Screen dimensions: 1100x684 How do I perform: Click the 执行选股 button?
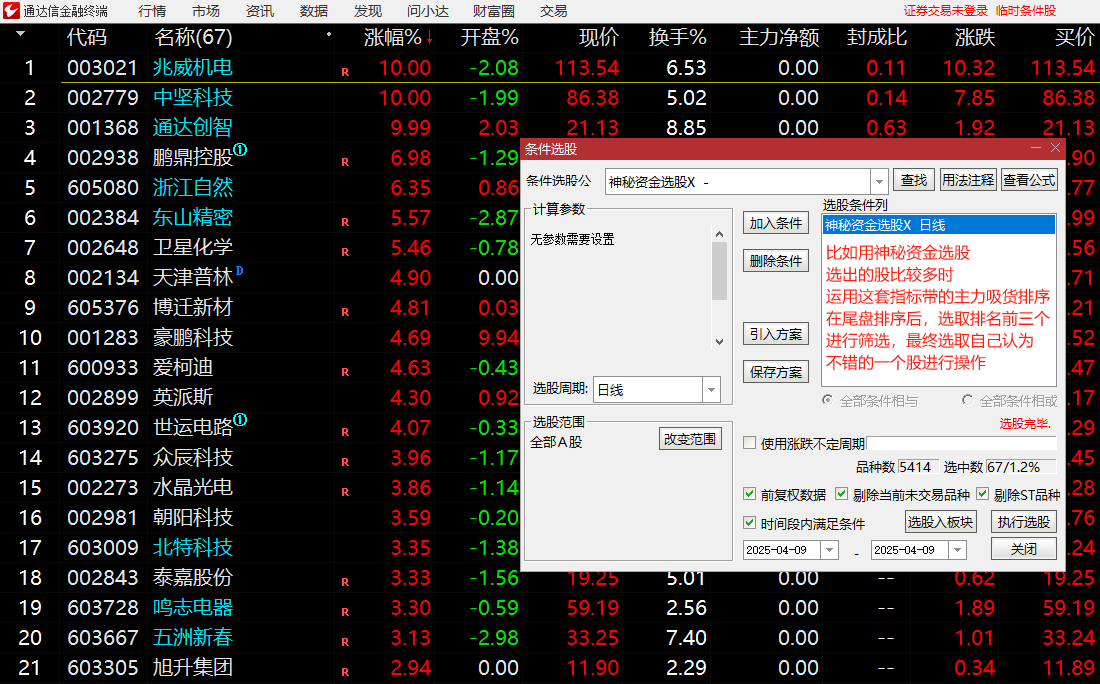tap(1024, 522)
